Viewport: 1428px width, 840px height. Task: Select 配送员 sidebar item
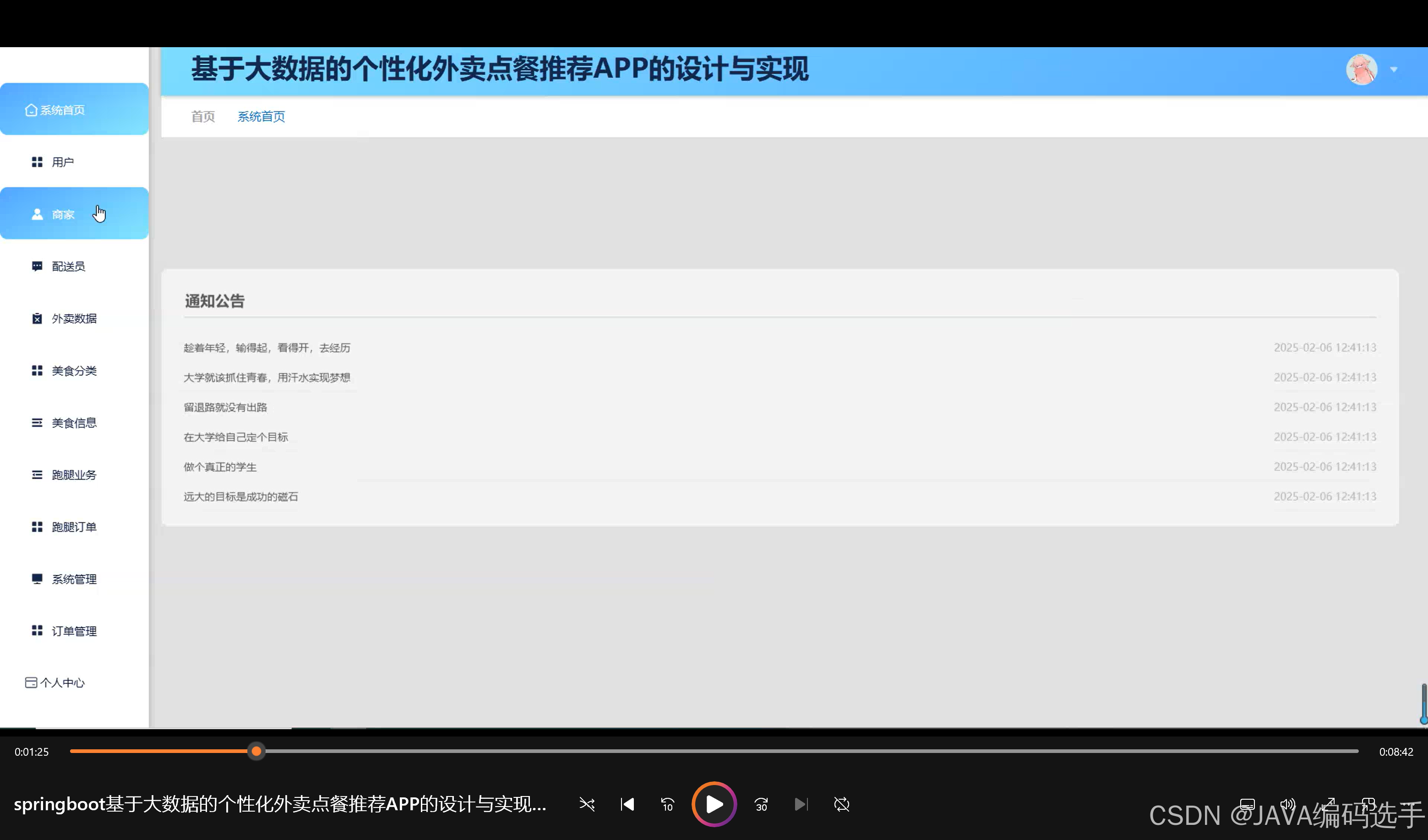(68, 267)
